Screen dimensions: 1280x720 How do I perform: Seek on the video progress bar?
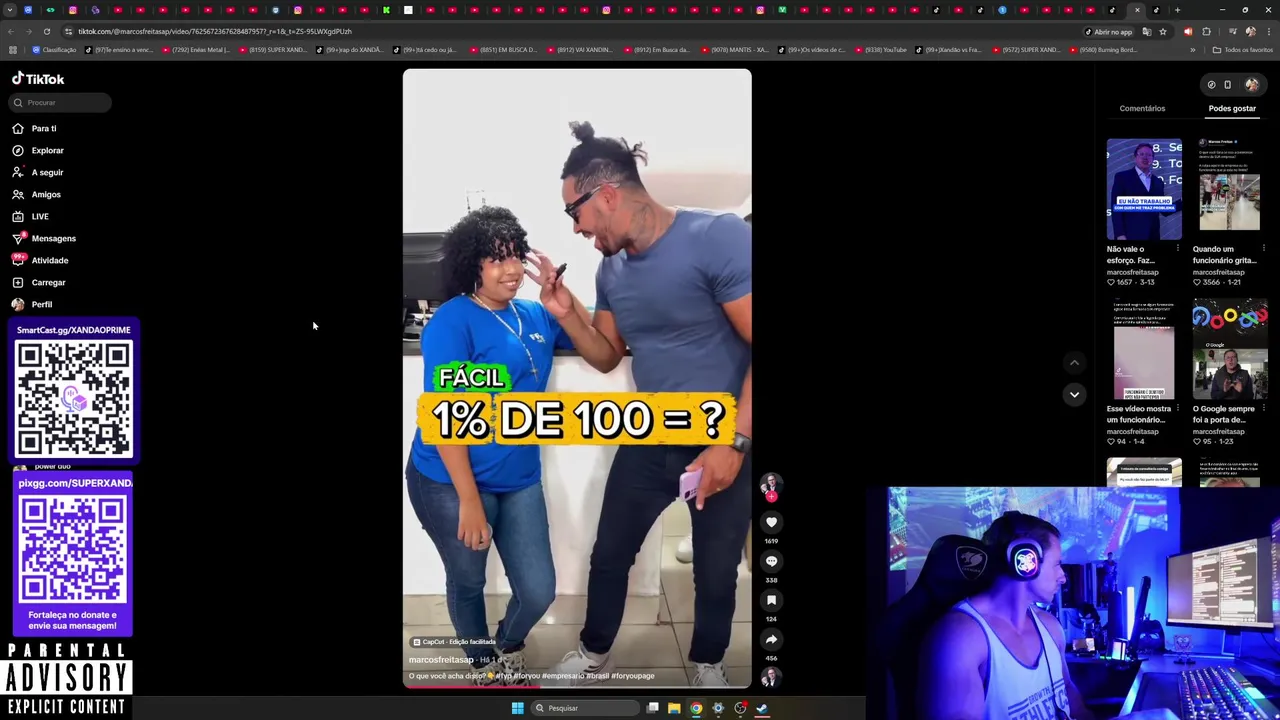pos(577,687)
